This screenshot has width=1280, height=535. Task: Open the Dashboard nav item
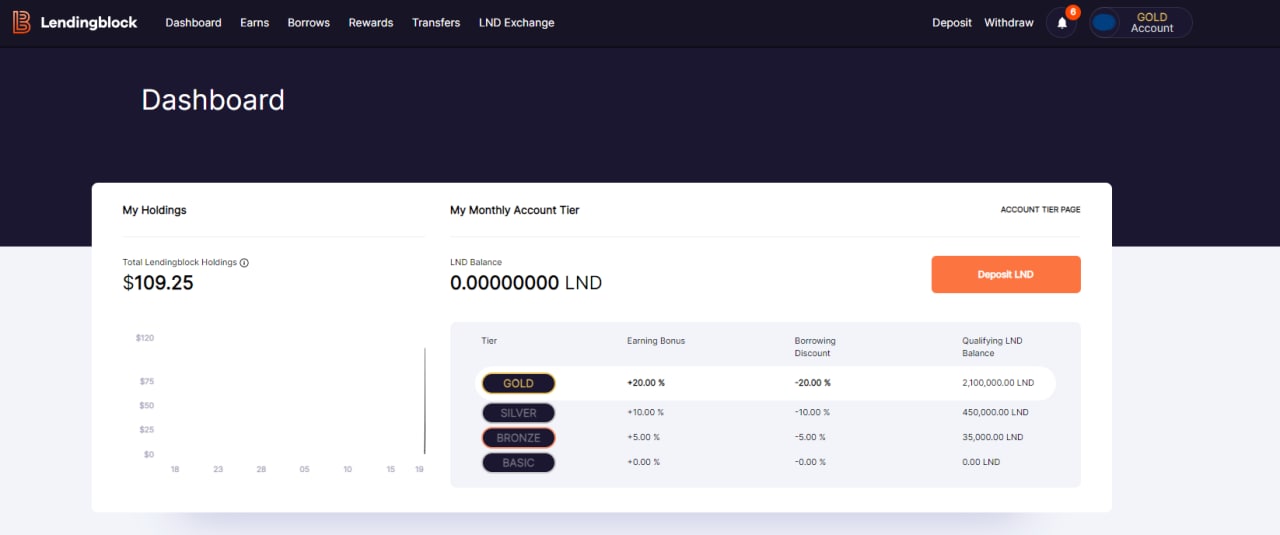193,22
